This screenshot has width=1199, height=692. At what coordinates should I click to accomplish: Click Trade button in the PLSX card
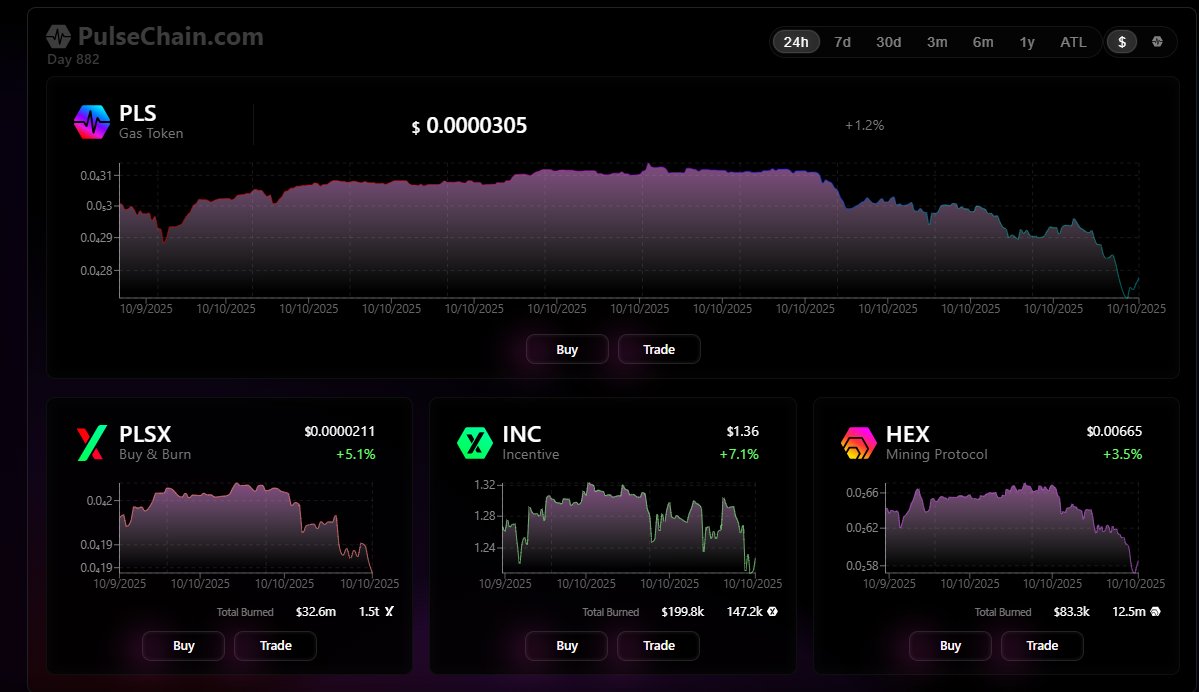pos(275,646)
